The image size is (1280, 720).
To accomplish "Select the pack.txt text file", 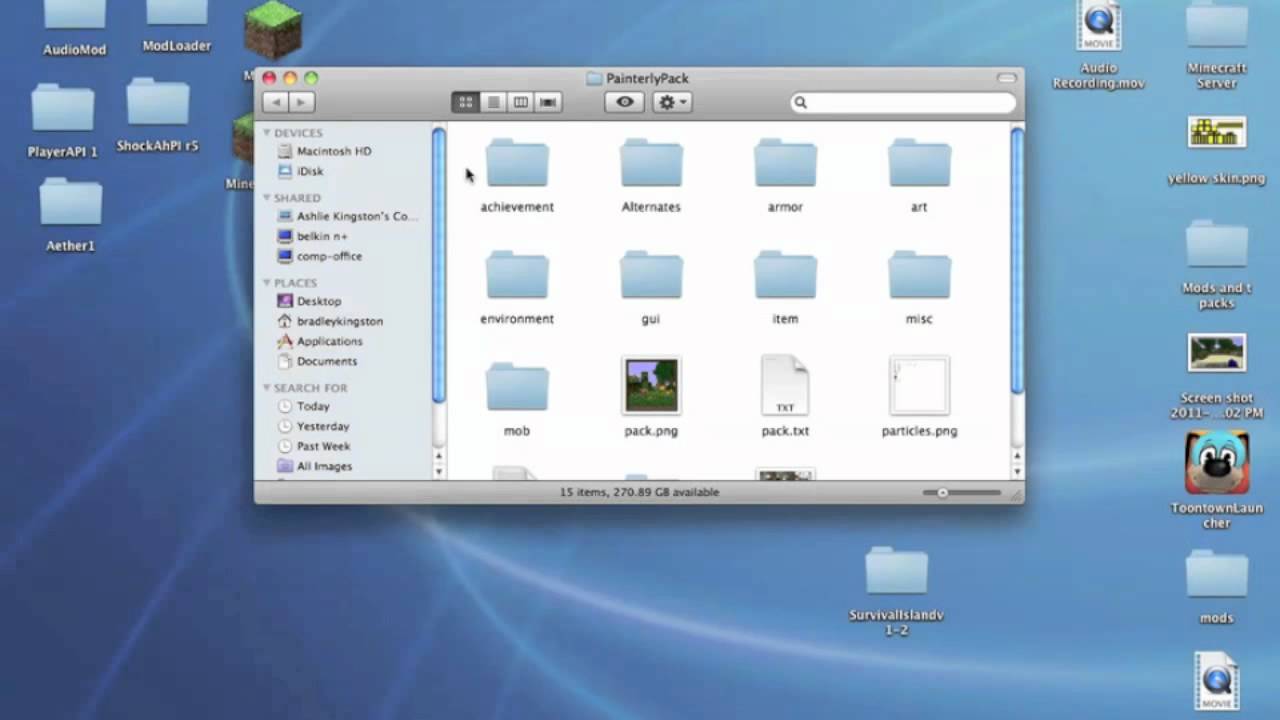I will pyautogui.click(x=785, y=385).
